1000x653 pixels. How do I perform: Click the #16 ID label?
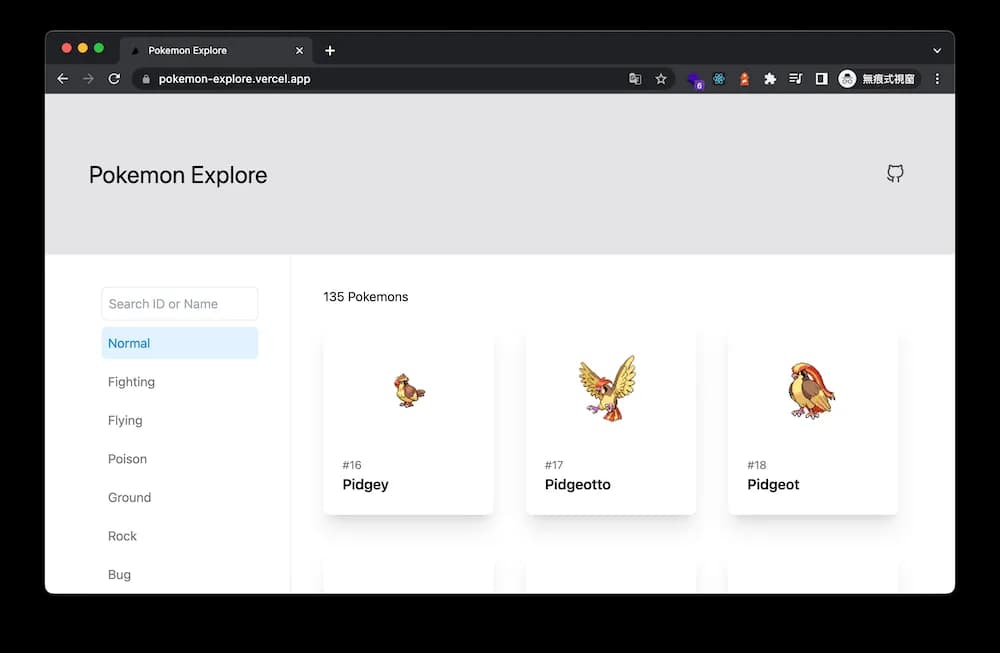tap(352, 465)
